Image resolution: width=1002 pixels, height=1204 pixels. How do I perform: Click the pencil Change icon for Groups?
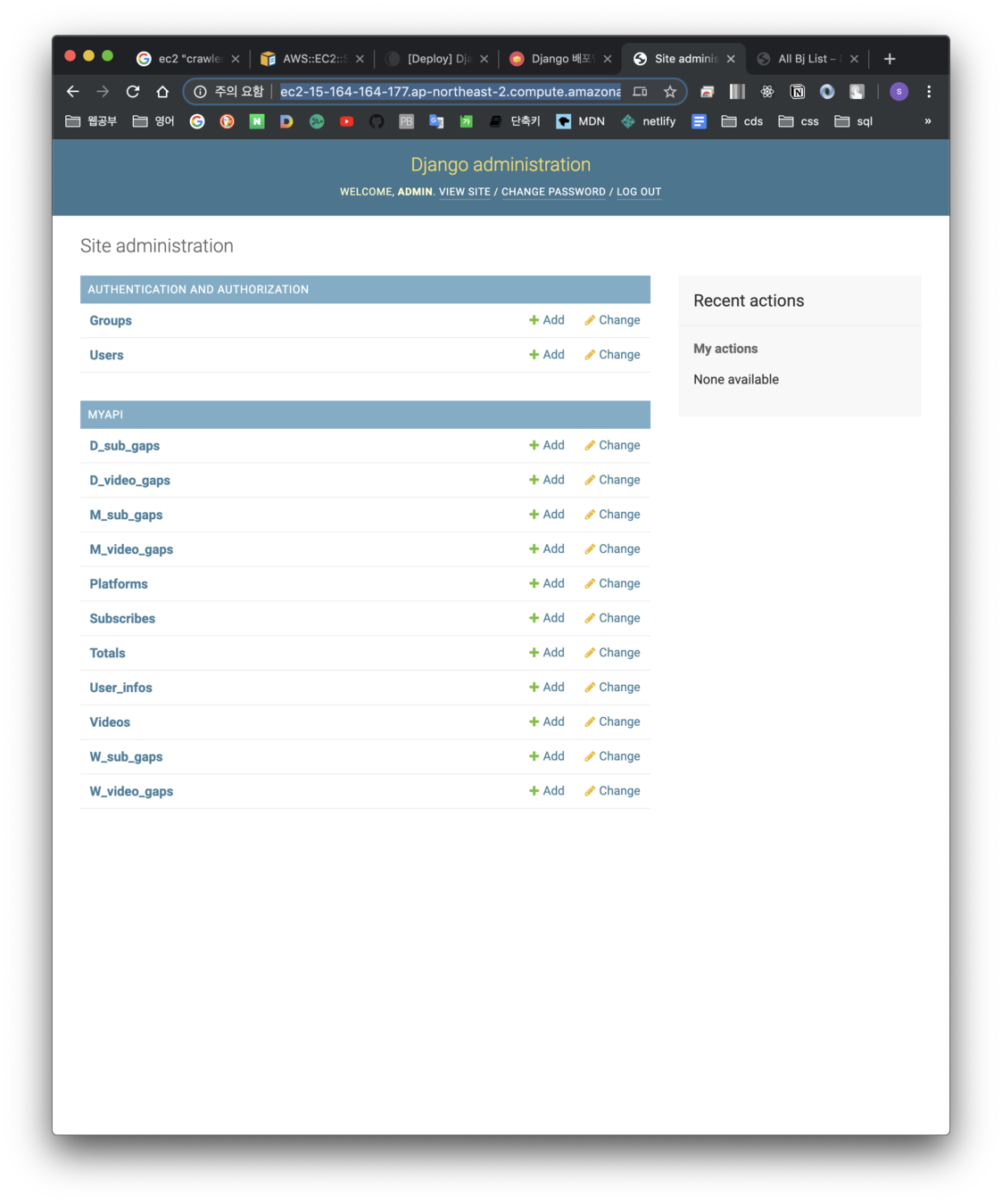coord(590,320)
